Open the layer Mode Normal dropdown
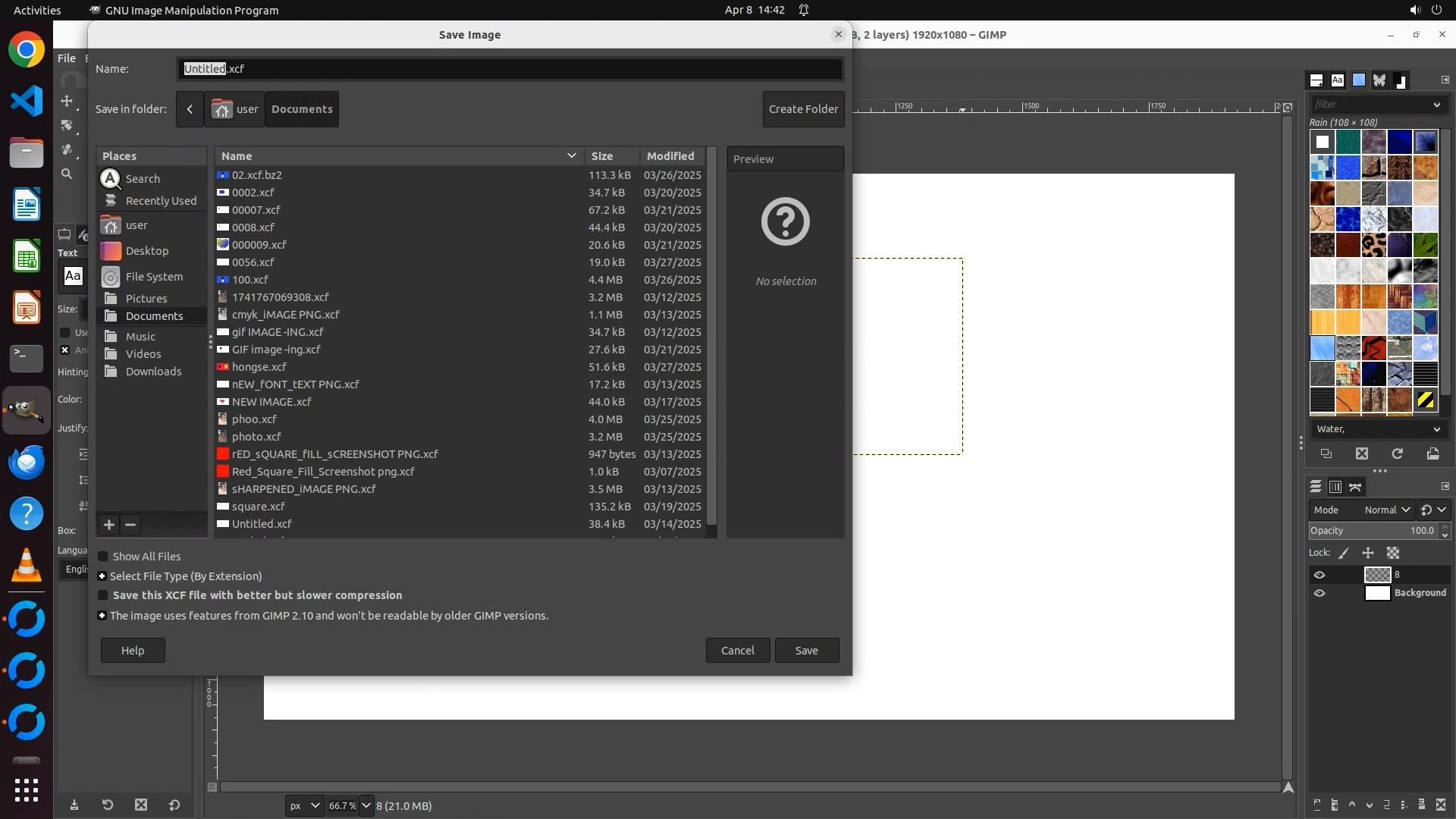The width and height of the screenshot is (1456, 819). (1386, 510)
